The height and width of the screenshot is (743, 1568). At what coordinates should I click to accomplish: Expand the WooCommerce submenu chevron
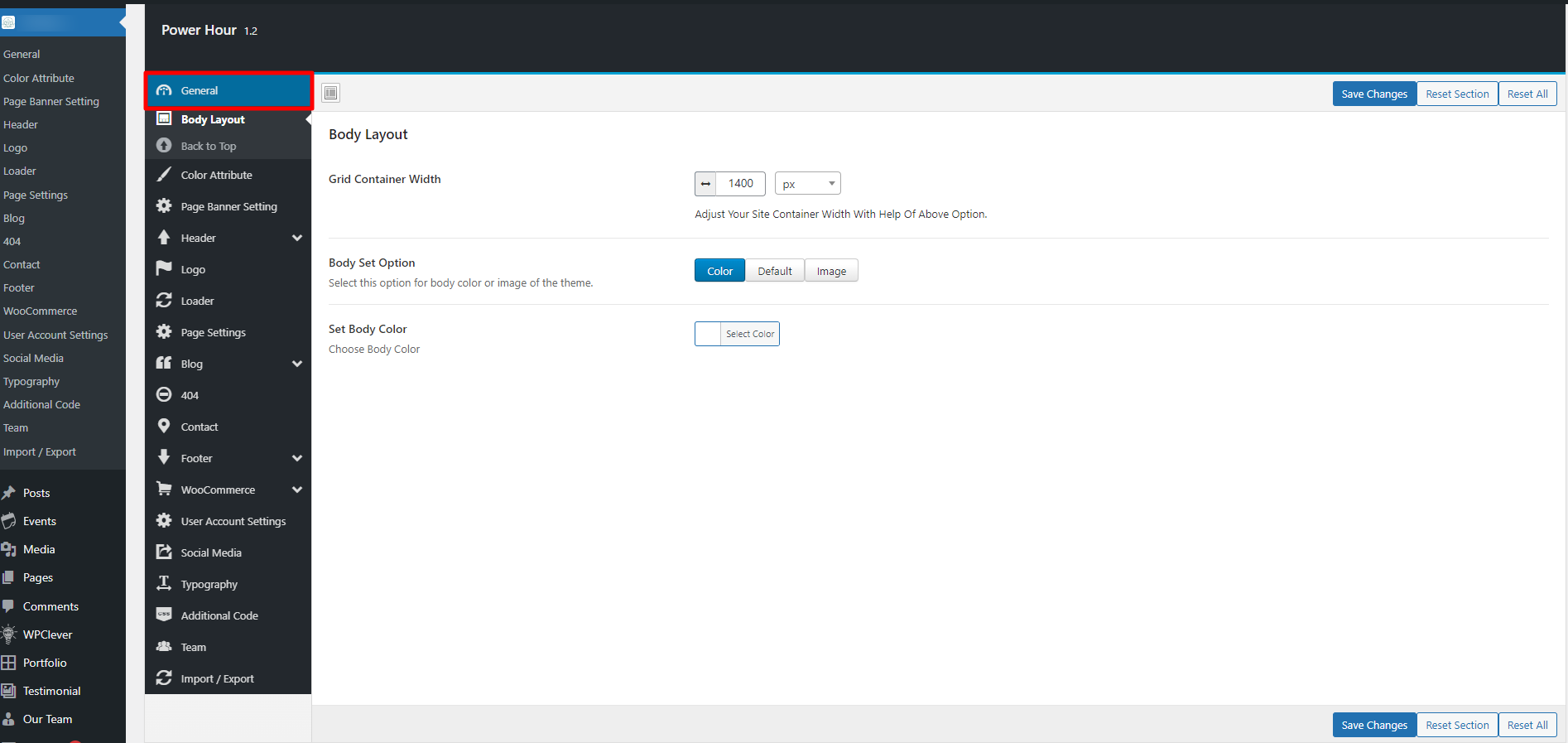[297, 490]
